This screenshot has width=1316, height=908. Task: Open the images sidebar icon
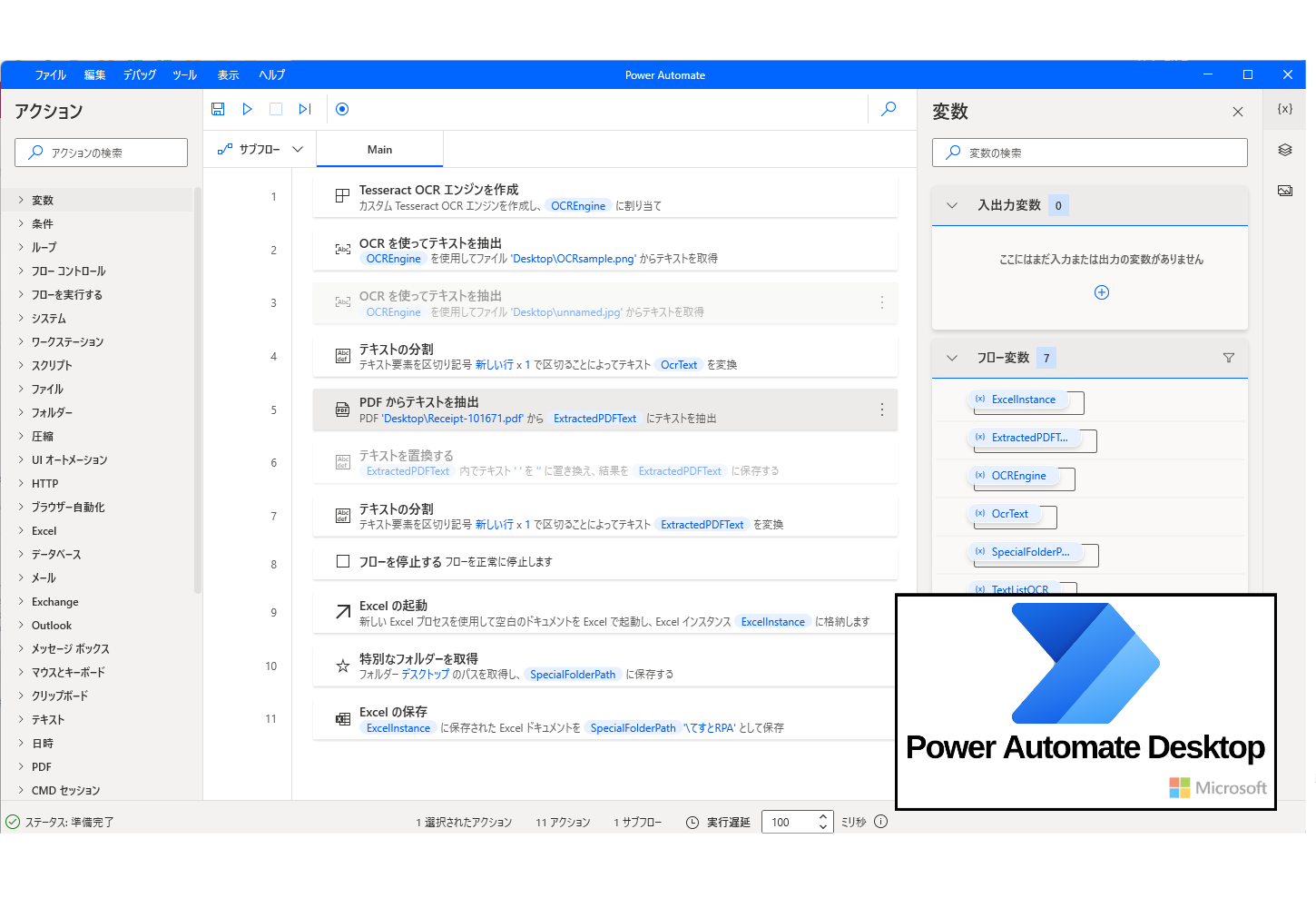(1285, 191)
